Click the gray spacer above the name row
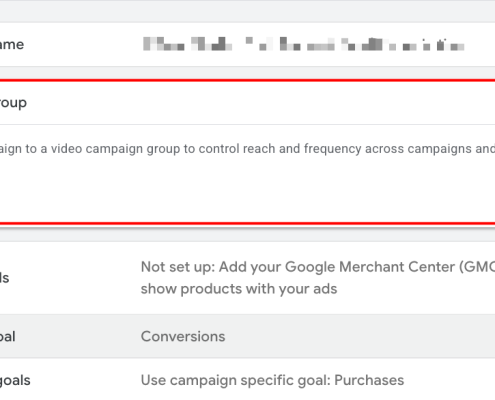Viewport: 495px width, 400px height. click(x=247, y=11)
